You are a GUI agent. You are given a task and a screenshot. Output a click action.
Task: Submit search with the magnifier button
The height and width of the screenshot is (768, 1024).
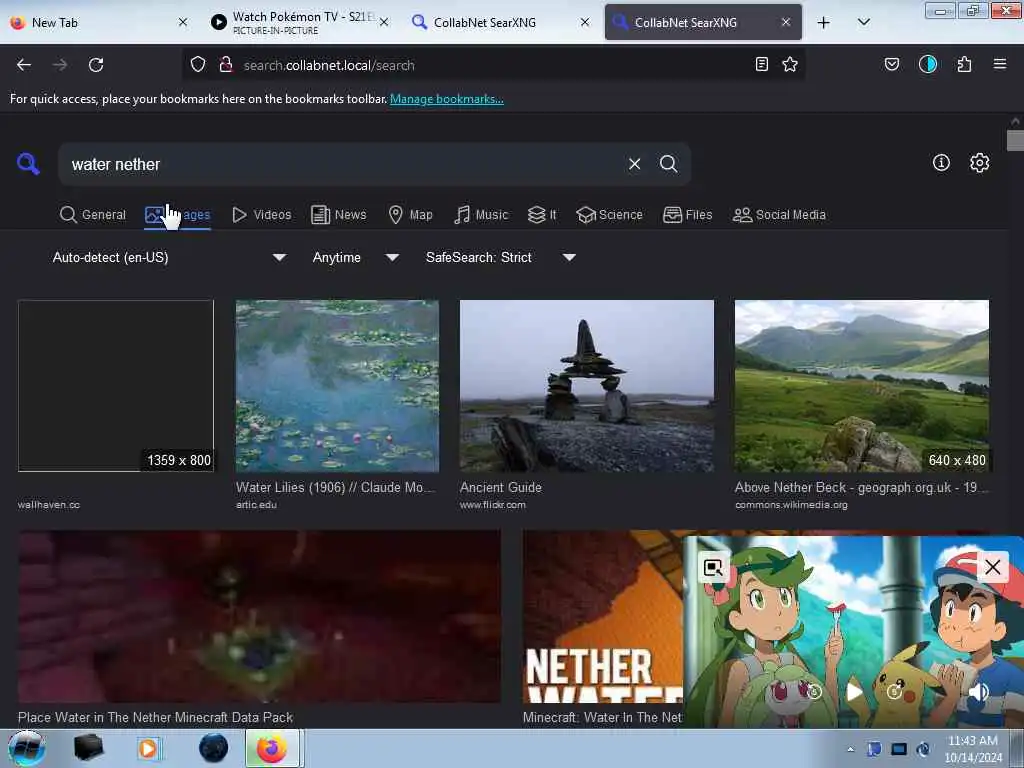(x=668, y=164)
